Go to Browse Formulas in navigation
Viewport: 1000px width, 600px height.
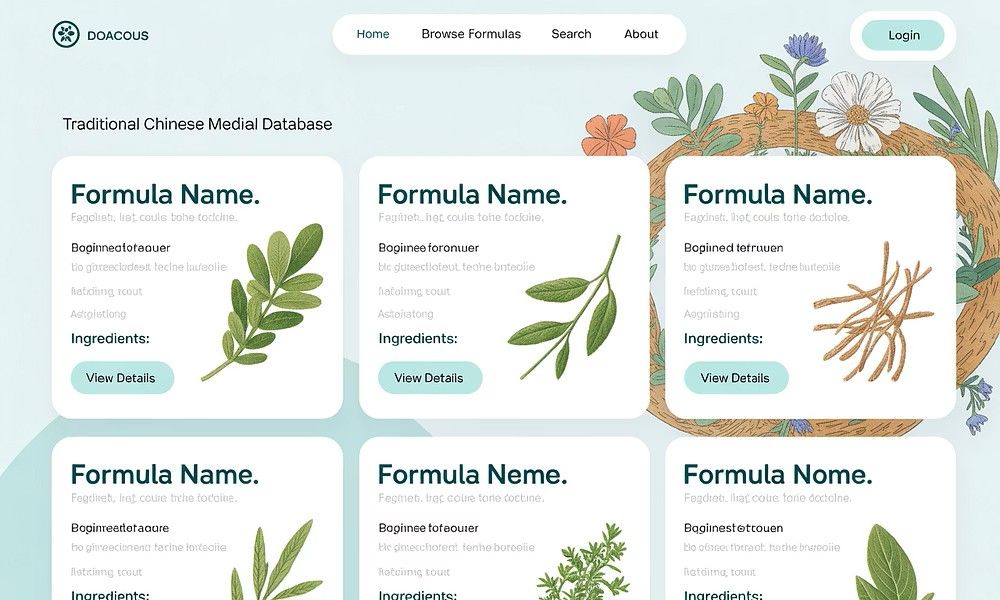pyautogui.click(x=471, y=34)
